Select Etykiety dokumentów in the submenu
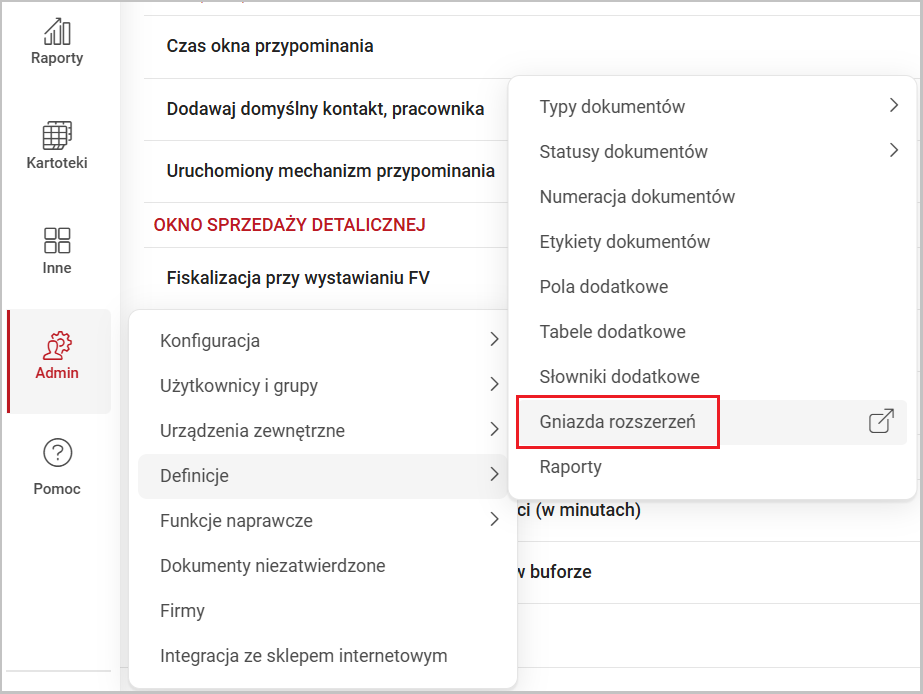Image resolution: width=923 pixels, height=694 pixels. (x=625, y=242)
